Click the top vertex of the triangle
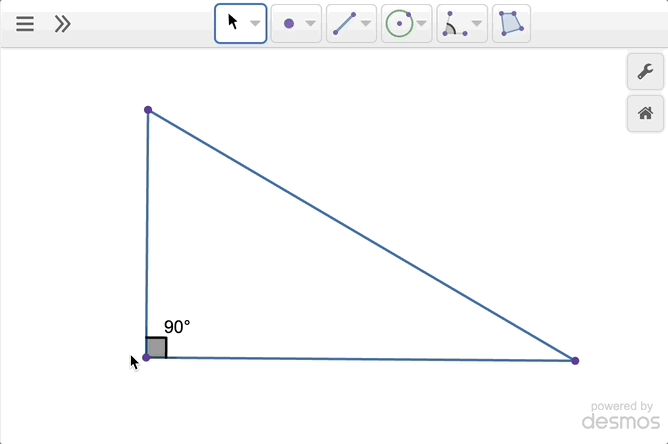Screen dimensions: 668x444 (148, 110)
